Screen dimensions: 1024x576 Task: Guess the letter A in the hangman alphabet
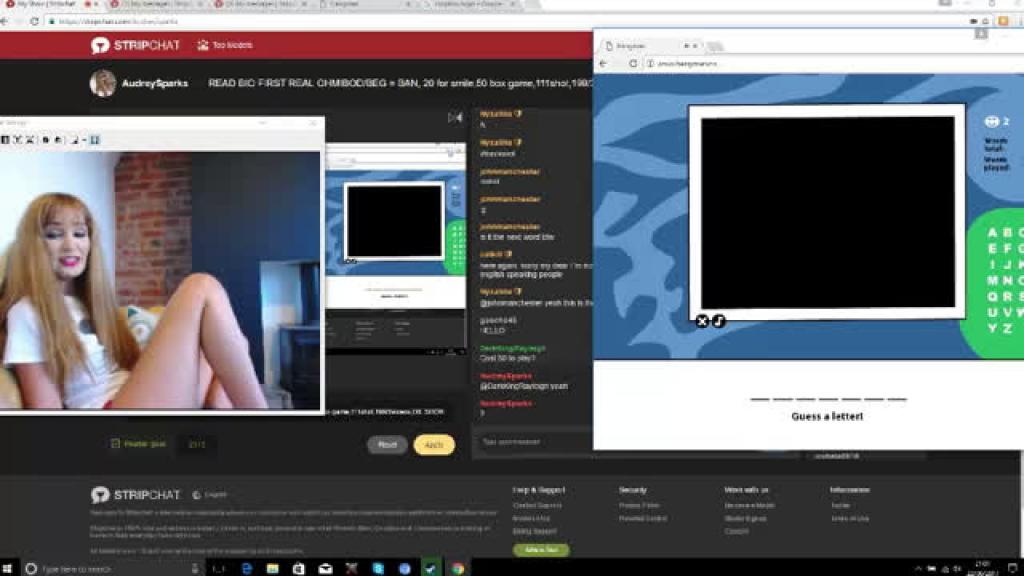point(992,232)
